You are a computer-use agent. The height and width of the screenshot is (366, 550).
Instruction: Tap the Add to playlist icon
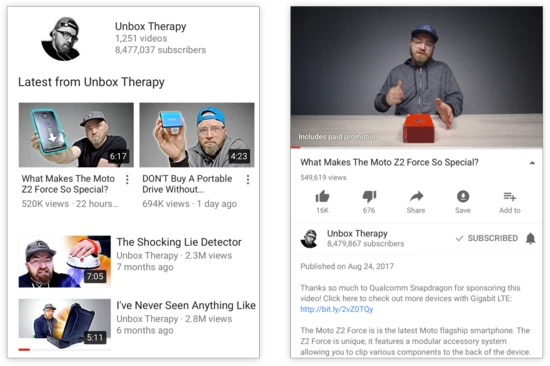click(x=510, y=197)
